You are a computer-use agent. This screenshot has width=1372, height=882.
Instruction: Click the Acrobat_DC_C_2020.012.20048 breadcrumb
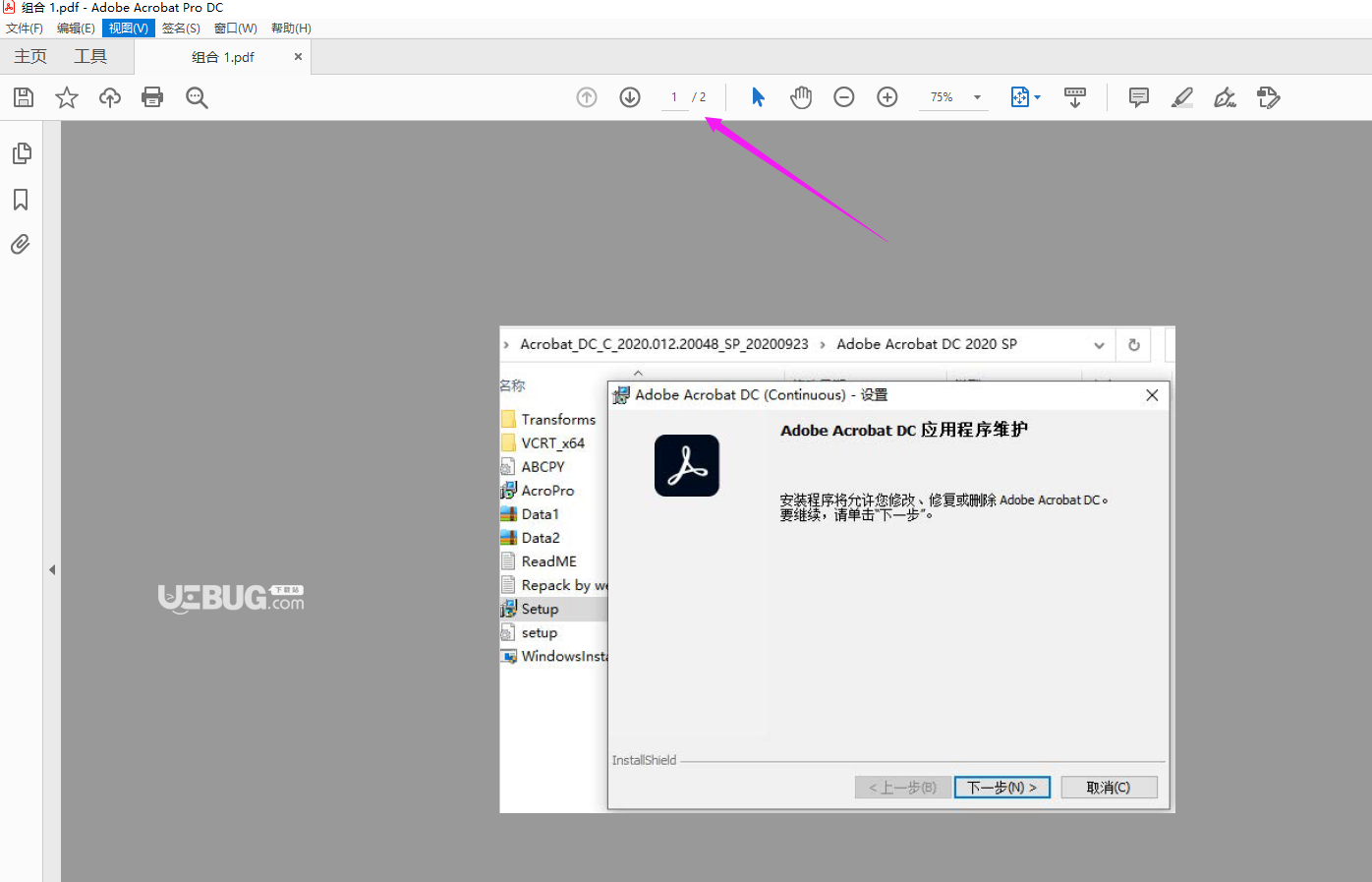click(664, 344)
